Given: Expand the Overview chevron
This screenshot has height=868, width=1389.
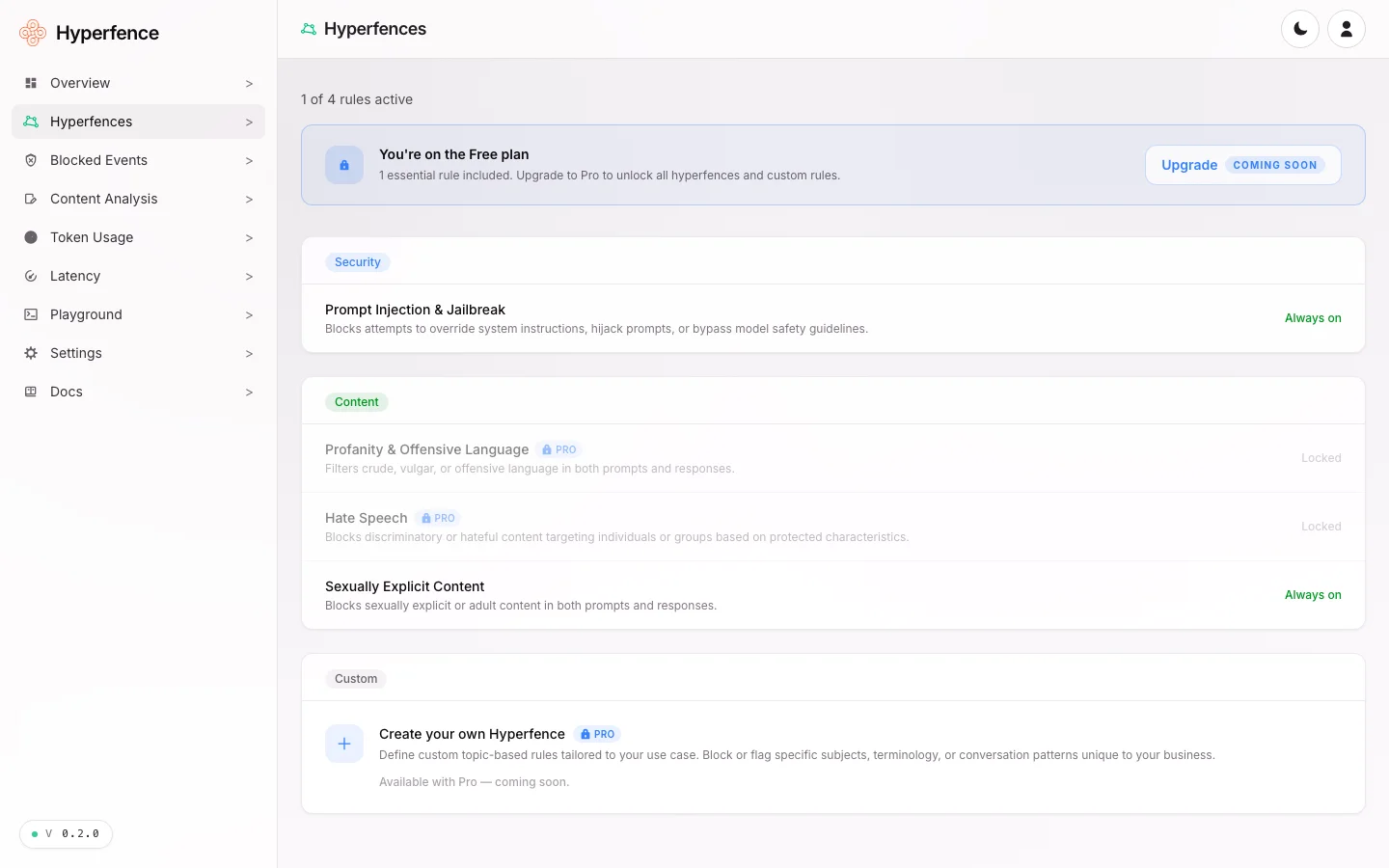Looking at the screenshot, I should pos(249,84).
